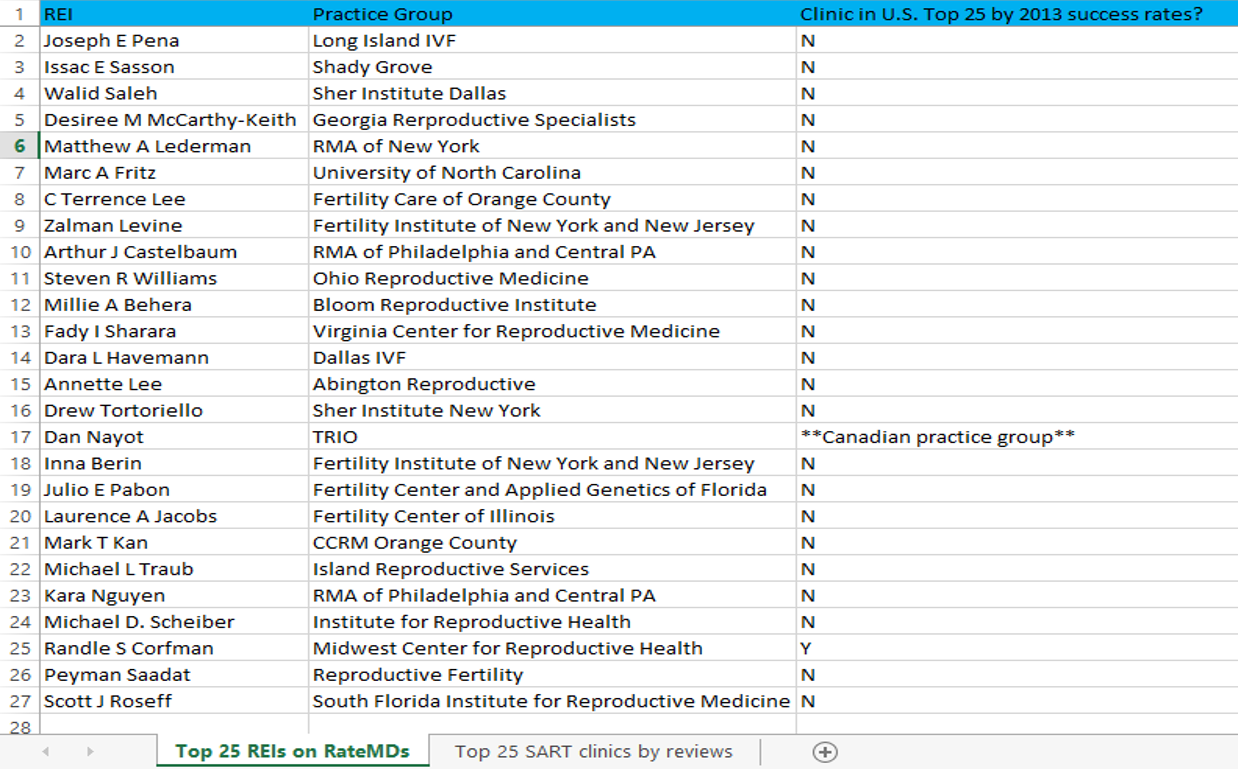Click cell University of North Carolina
Image resolution: width=1238 pixels, height=770 pixels.
(552, 173)
